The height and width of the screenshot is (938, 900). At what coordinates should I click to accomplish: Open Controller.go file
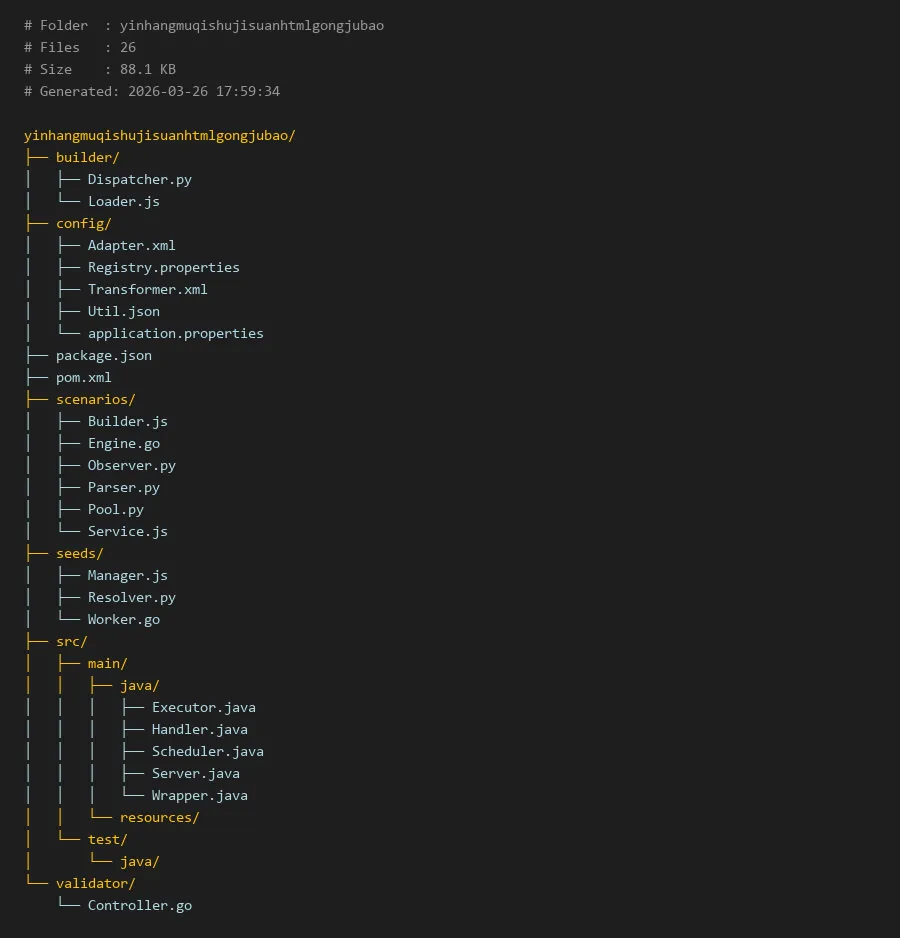pos(139,905)
